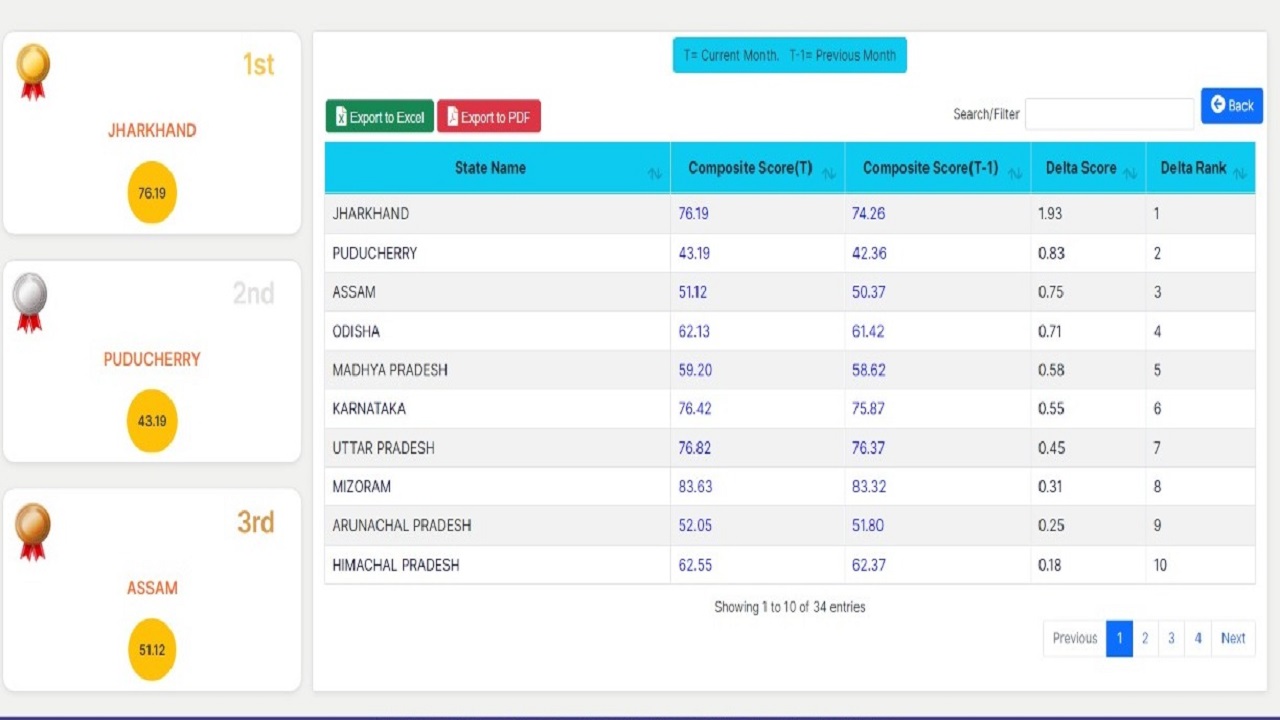
Task: Click the gold medal icon for 1st place
Action: coord(33,69)
